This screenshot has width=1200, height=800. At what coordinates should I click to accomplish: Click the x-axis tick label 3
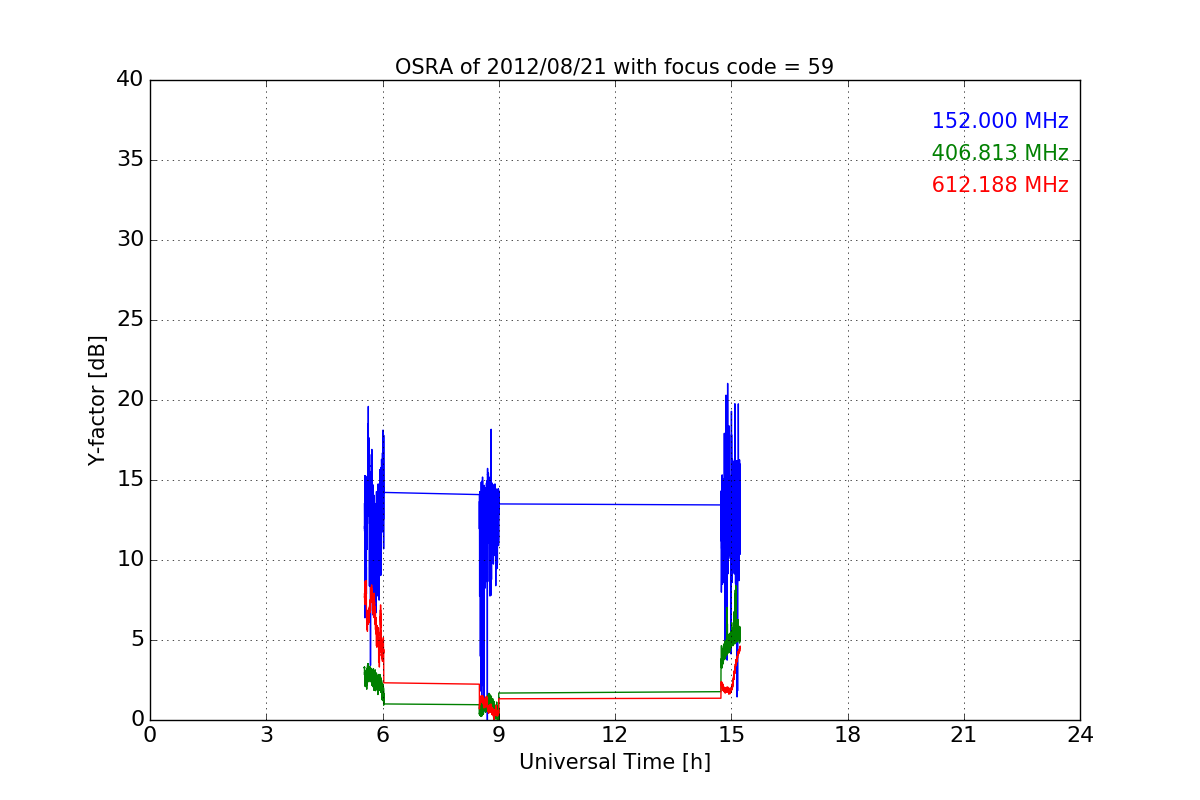click(x=266, y=735)
